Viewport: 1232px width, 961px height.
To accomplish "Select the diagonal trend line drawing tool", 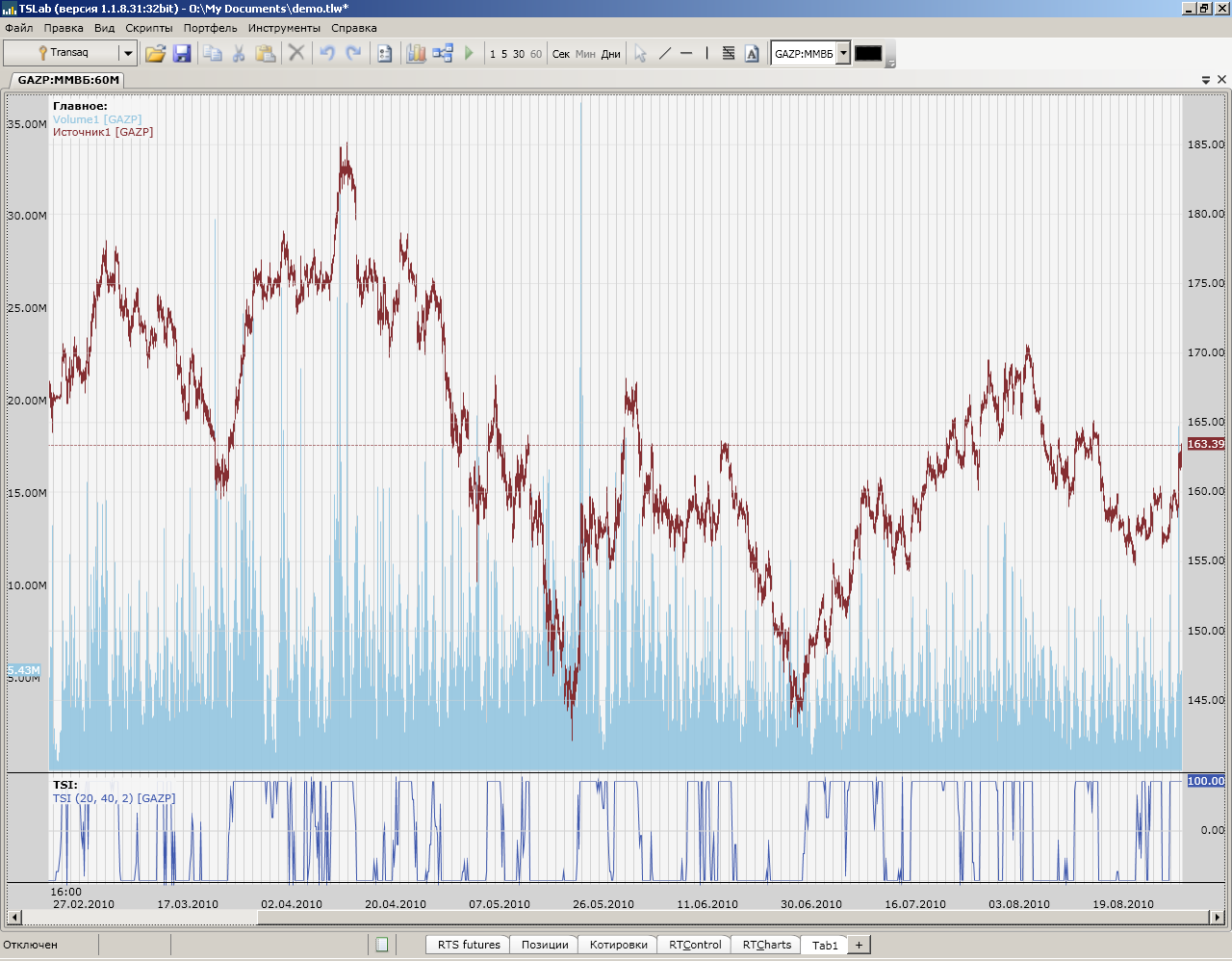I will pyautogui.click(x=664, y=54).
